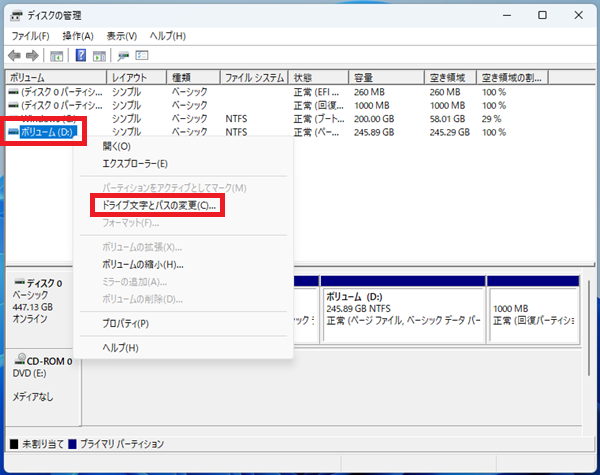The image size is (600, 475).
Task: Click the 245.89 GB capacity cell
Action: [374, 132]
